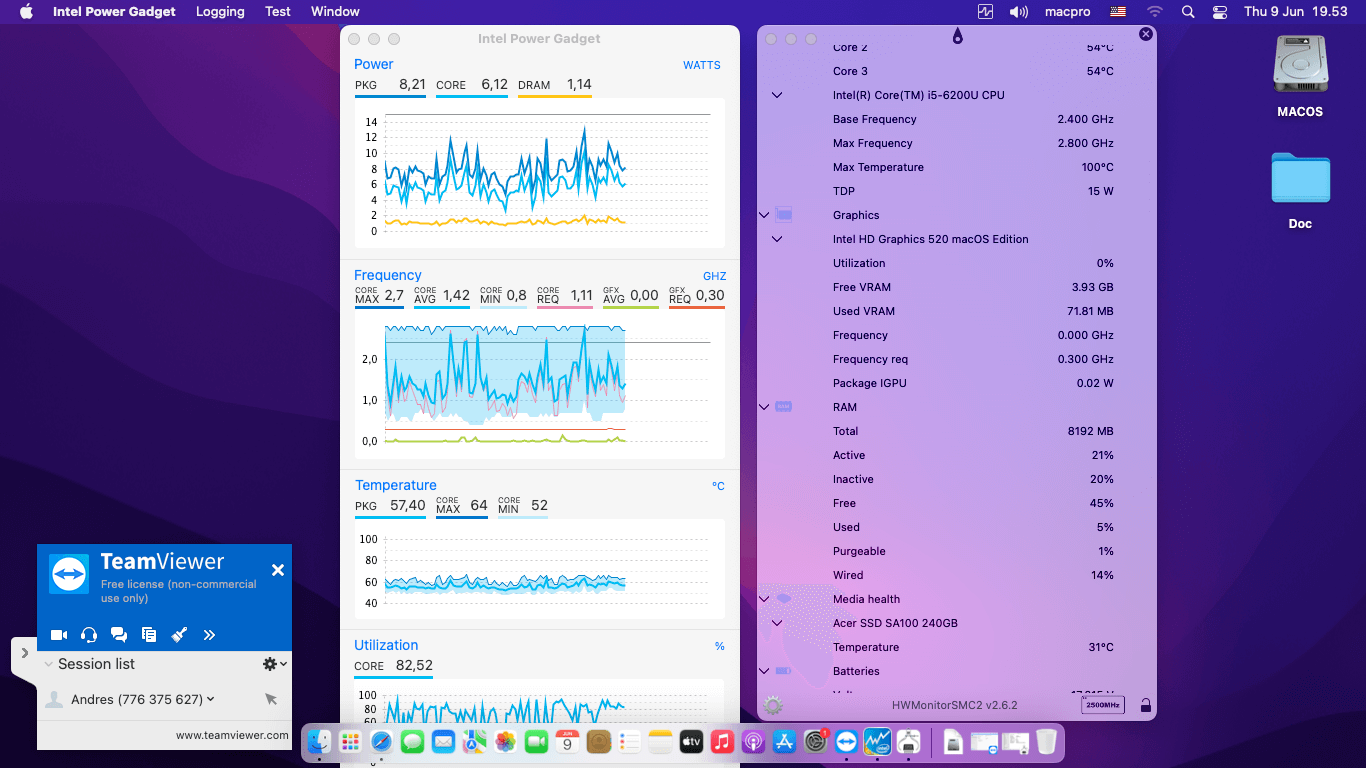Open TeamViewer file transfer documents icon
Image resolution: width=1366 pixels, height=768 pixels.
point(149,635)
